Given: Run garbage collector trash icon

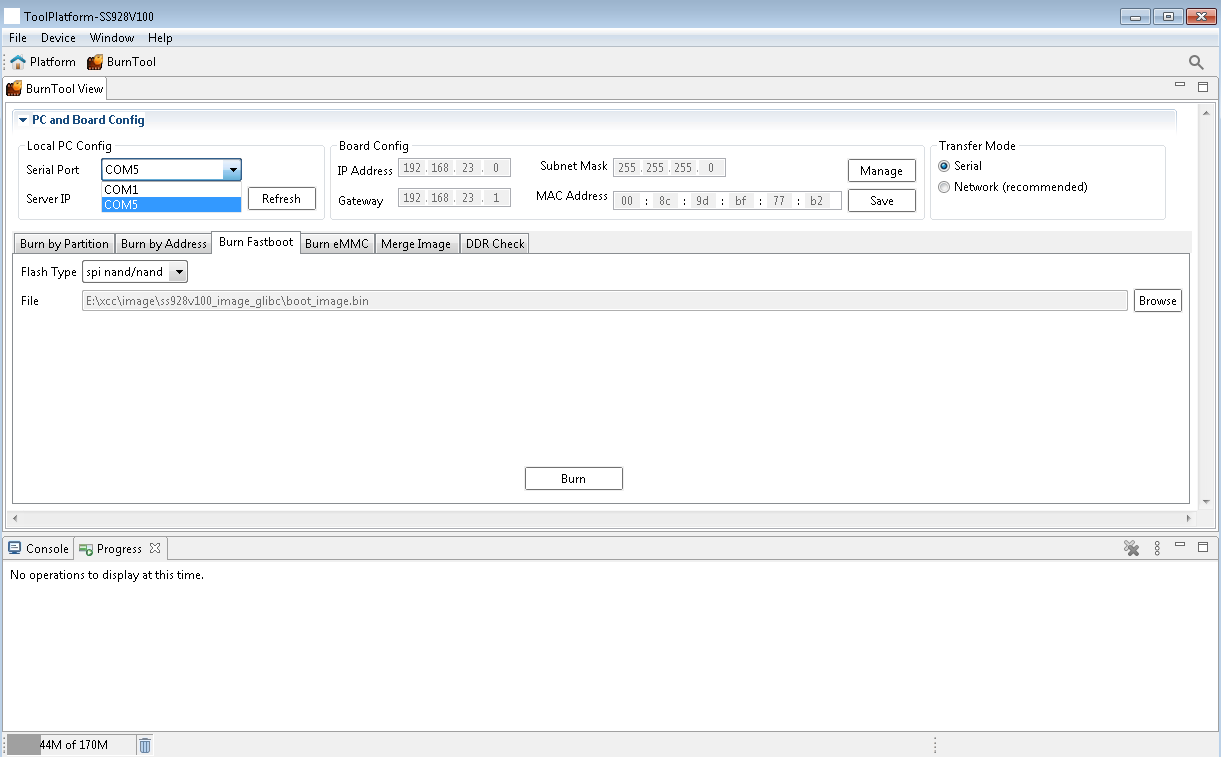Looking at the screenshot, I should click(x=145, y=745).
